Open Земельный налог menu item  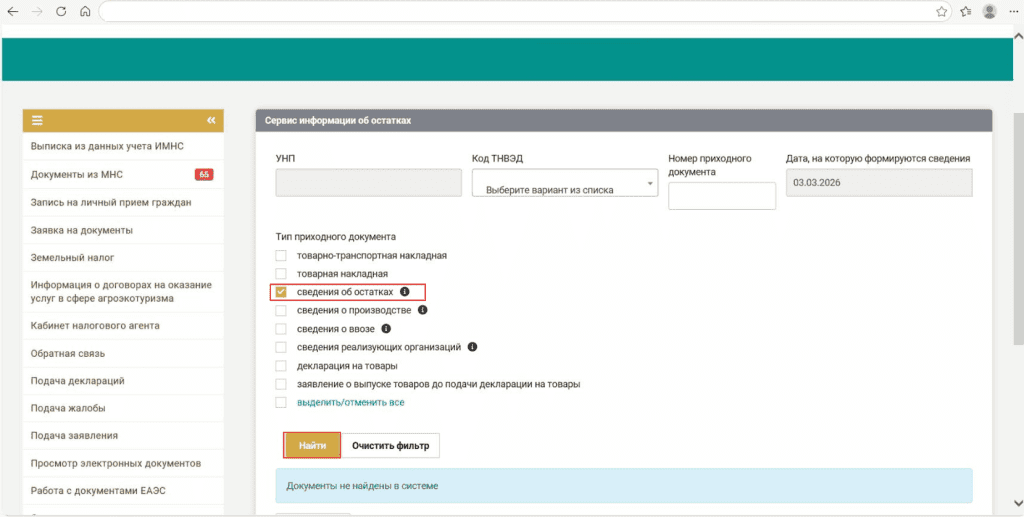(x=123, y=257)
